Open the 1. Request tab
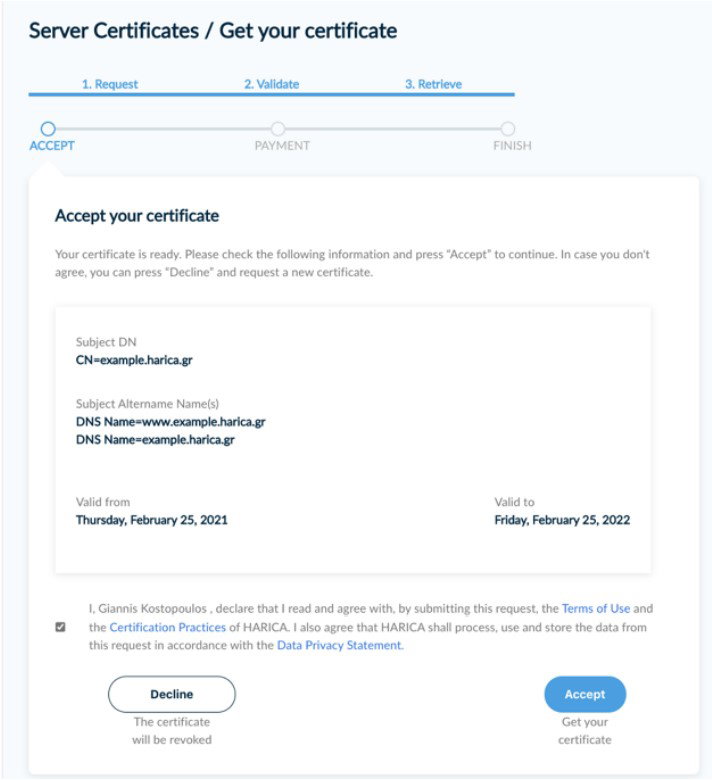712x780 pixels. pos(110,84)
